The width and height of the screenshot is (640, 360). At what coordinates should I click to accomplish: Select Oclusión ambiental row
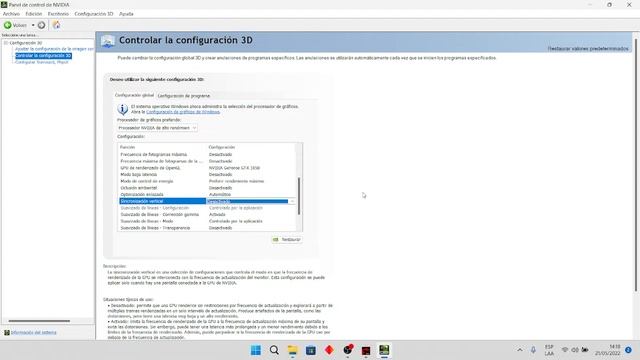[207, 188]
